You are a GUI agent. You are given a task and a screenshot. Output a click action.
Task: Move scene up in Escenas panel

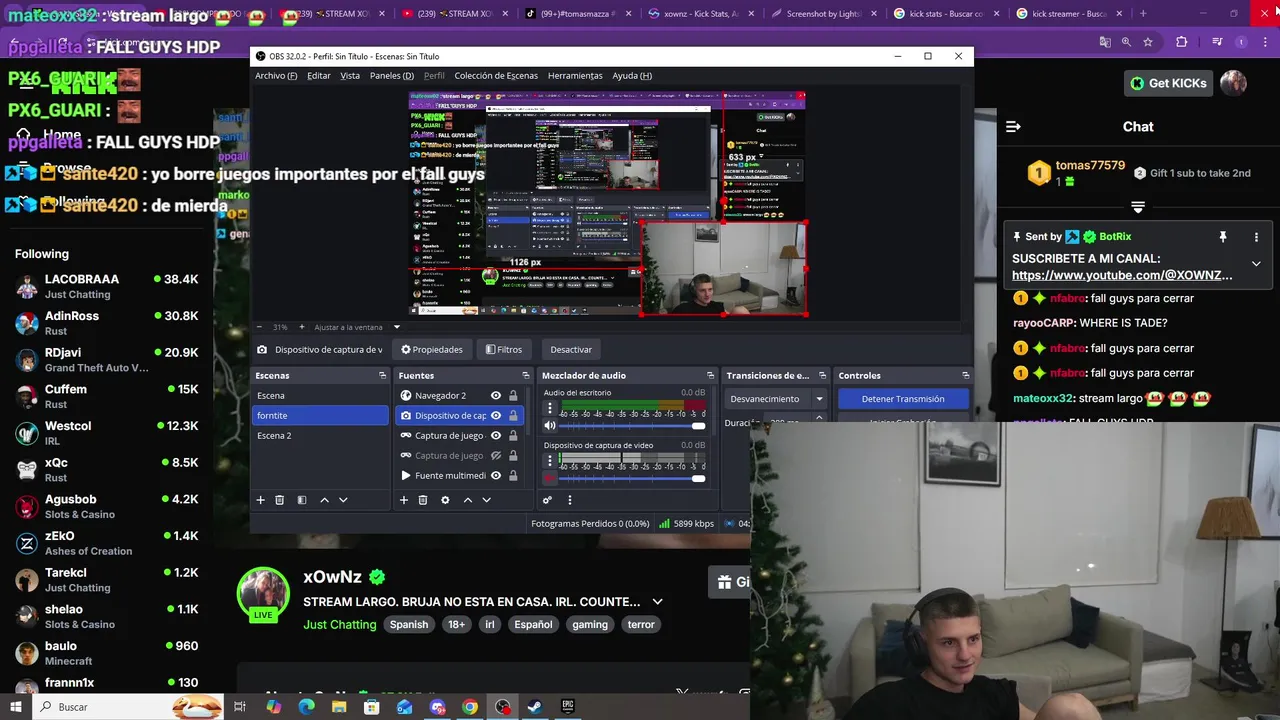pos(324,500)
